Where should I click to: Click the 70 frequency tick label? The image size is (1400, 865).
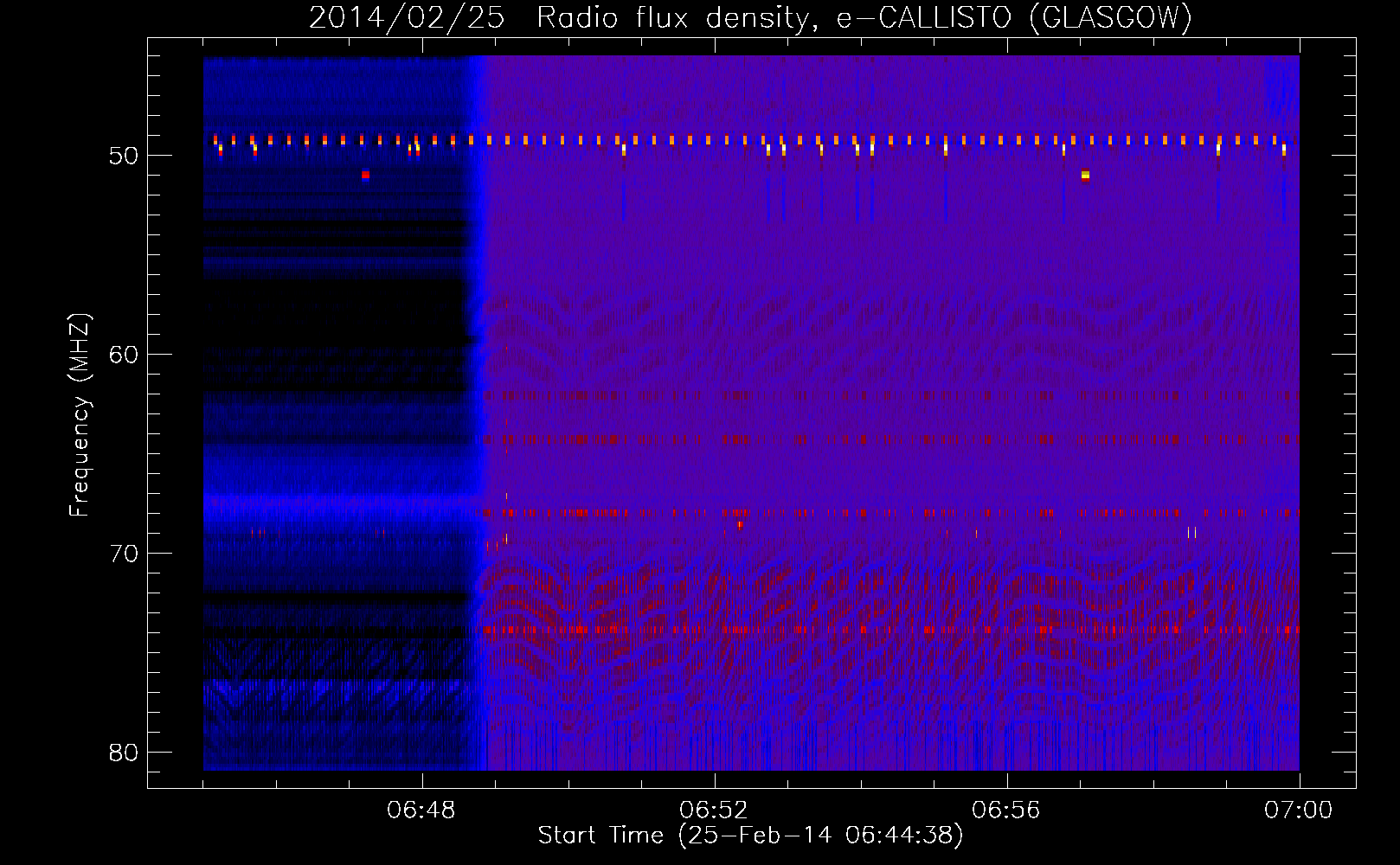(x=124, y=554)
